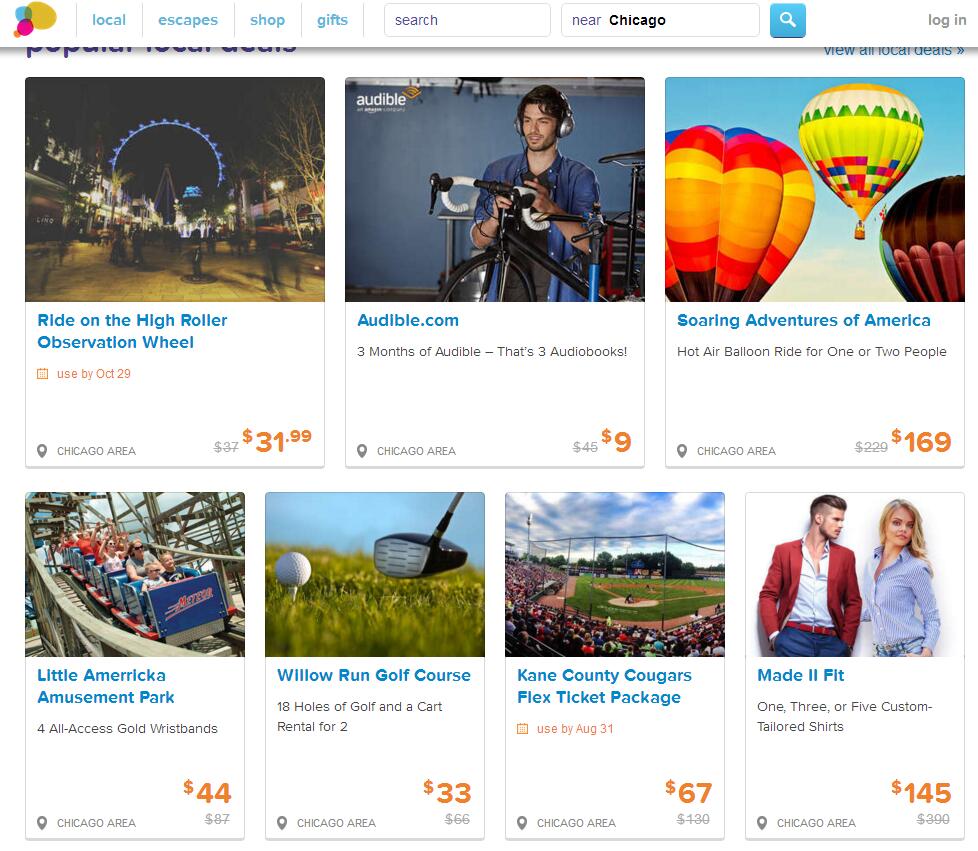The height and width of the screenshot is (851, 978).
Task: Click the hot air balloons photo
Action: tap(815, 189)
